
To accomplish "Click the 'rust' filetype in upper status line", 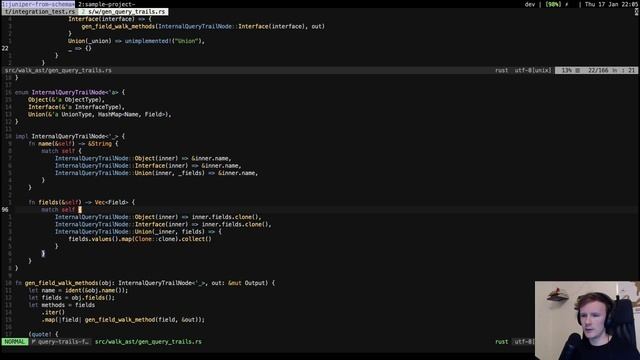I will 502,70.
